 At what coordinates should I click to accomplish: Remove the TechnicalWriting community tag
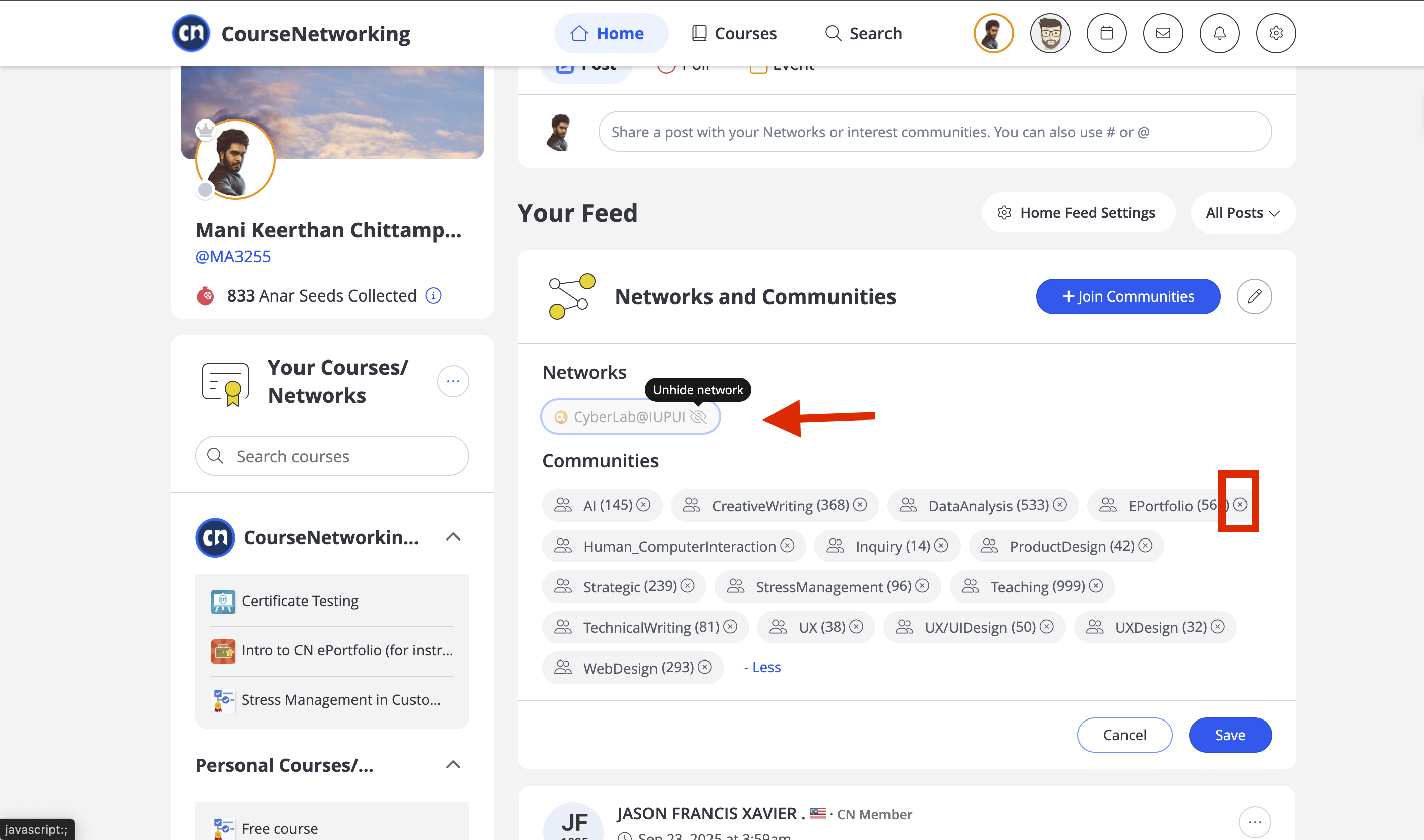[731, 627]
